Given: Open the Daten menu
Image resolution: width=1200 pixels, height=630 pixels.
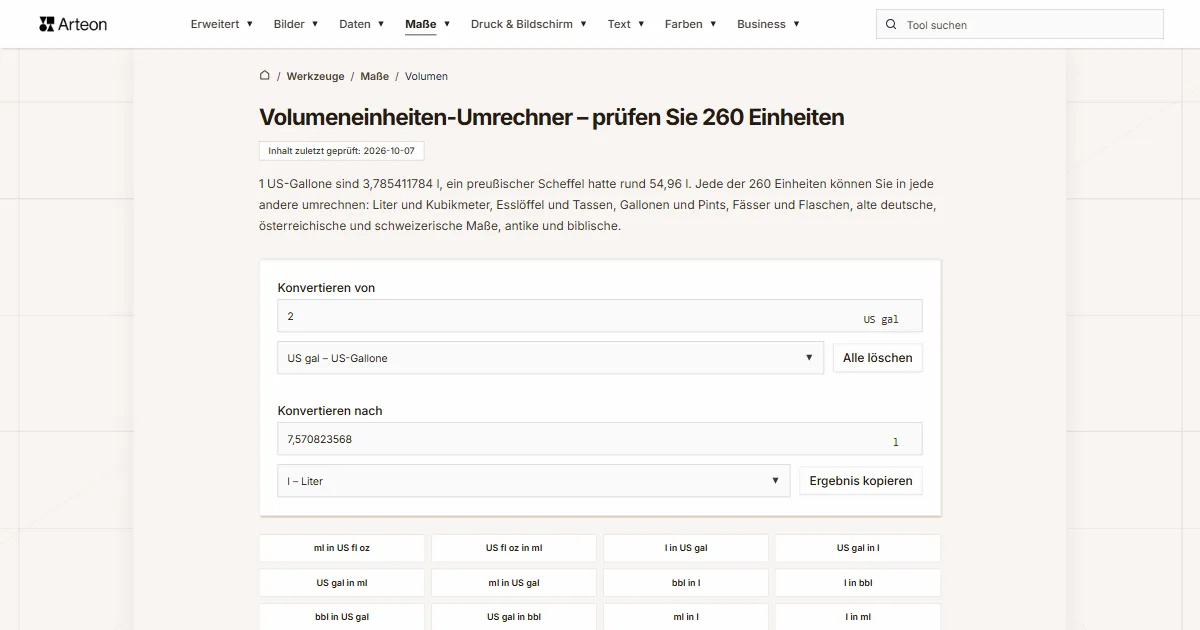Looking at the screenshot, I should click(362, 24).
